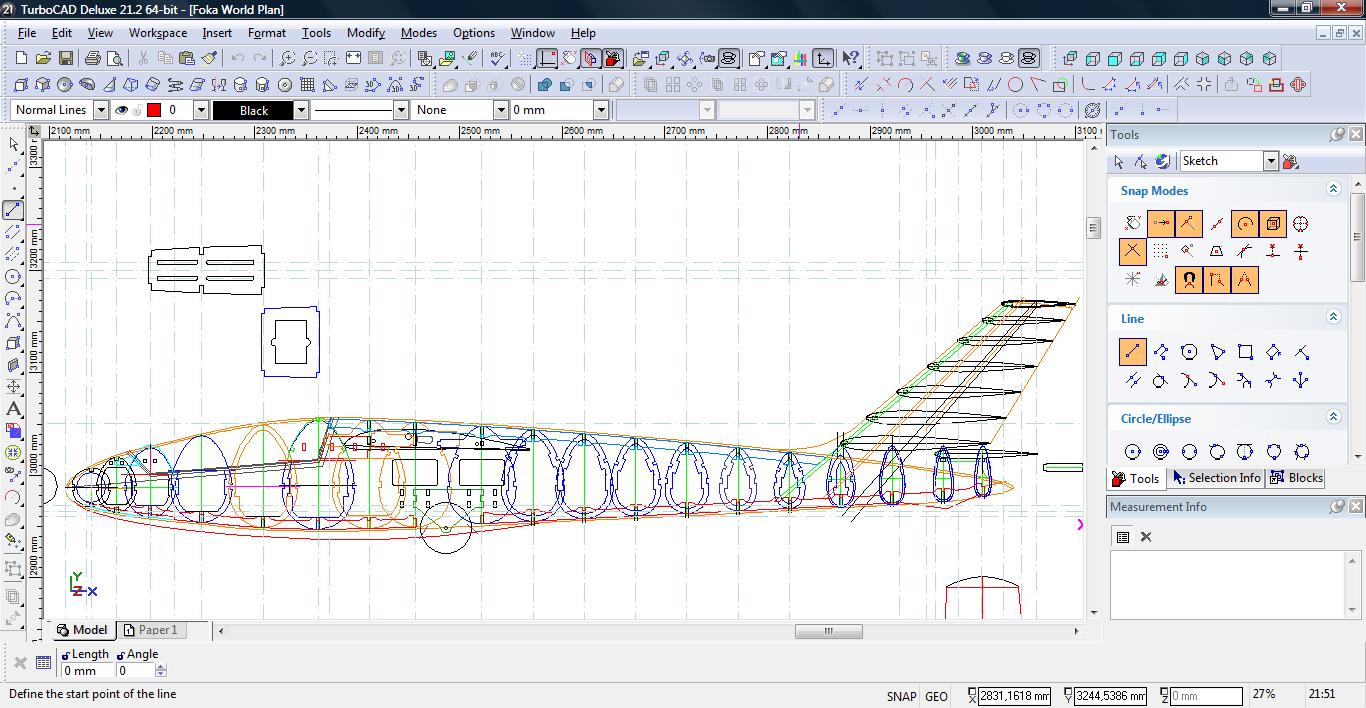Click the Save file icon

65,59
